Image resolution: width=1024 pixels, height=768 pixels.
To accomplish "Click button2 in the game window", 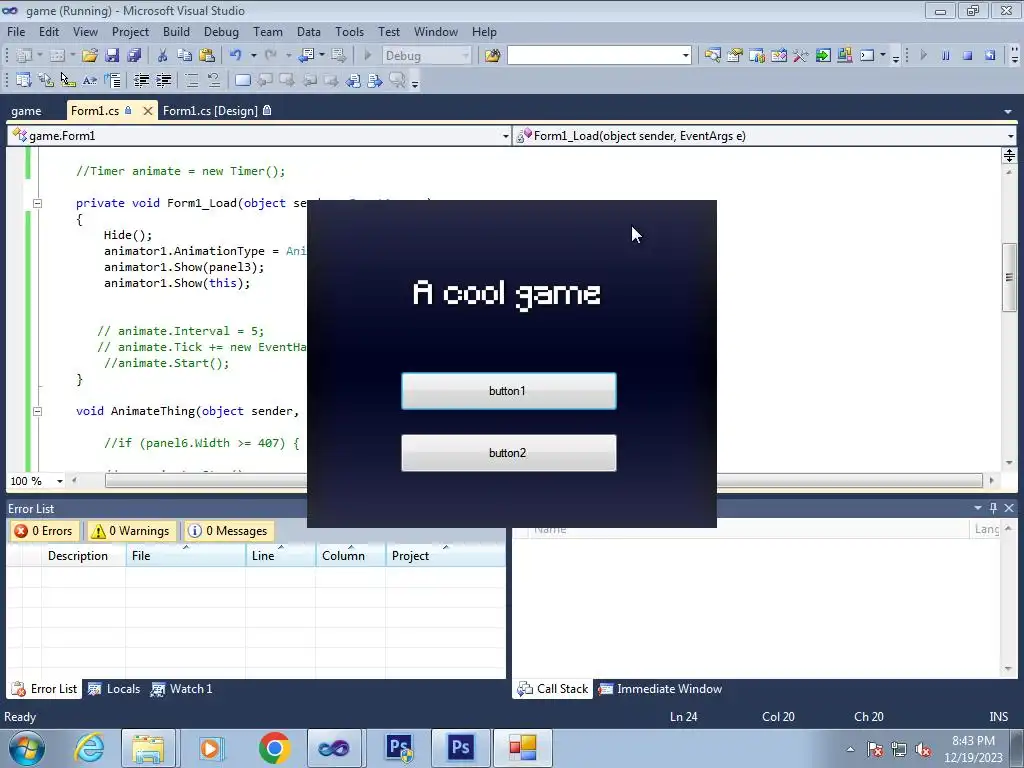I will click(x=508, y=453).
